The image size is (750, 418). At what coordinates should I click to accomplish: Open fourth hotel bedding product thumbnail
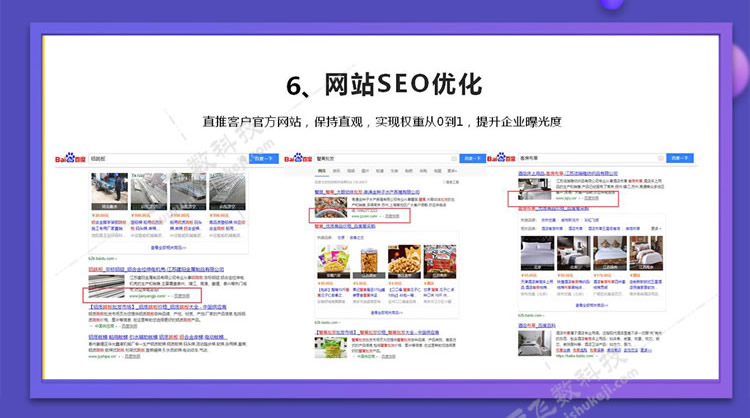646,253
